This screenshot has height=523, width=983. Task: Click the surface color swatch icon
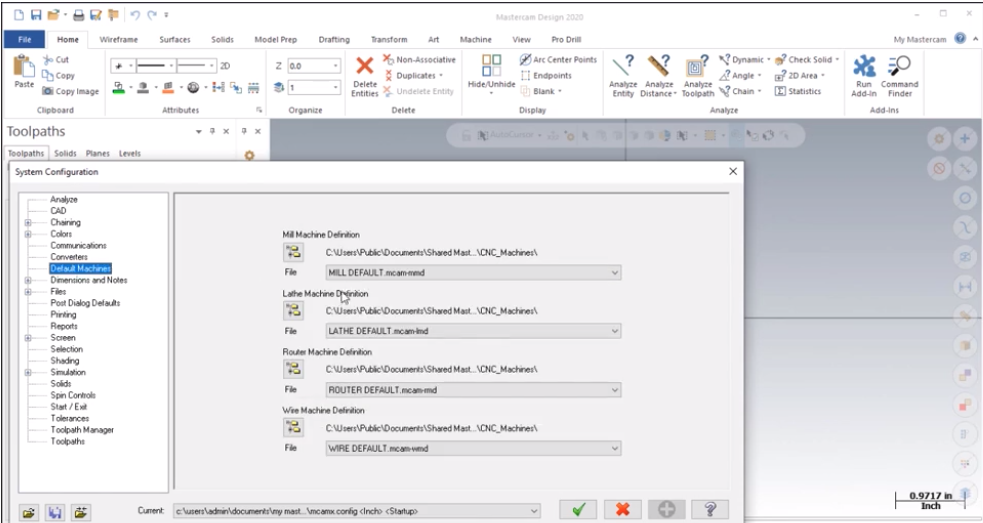tap(167, 87)
